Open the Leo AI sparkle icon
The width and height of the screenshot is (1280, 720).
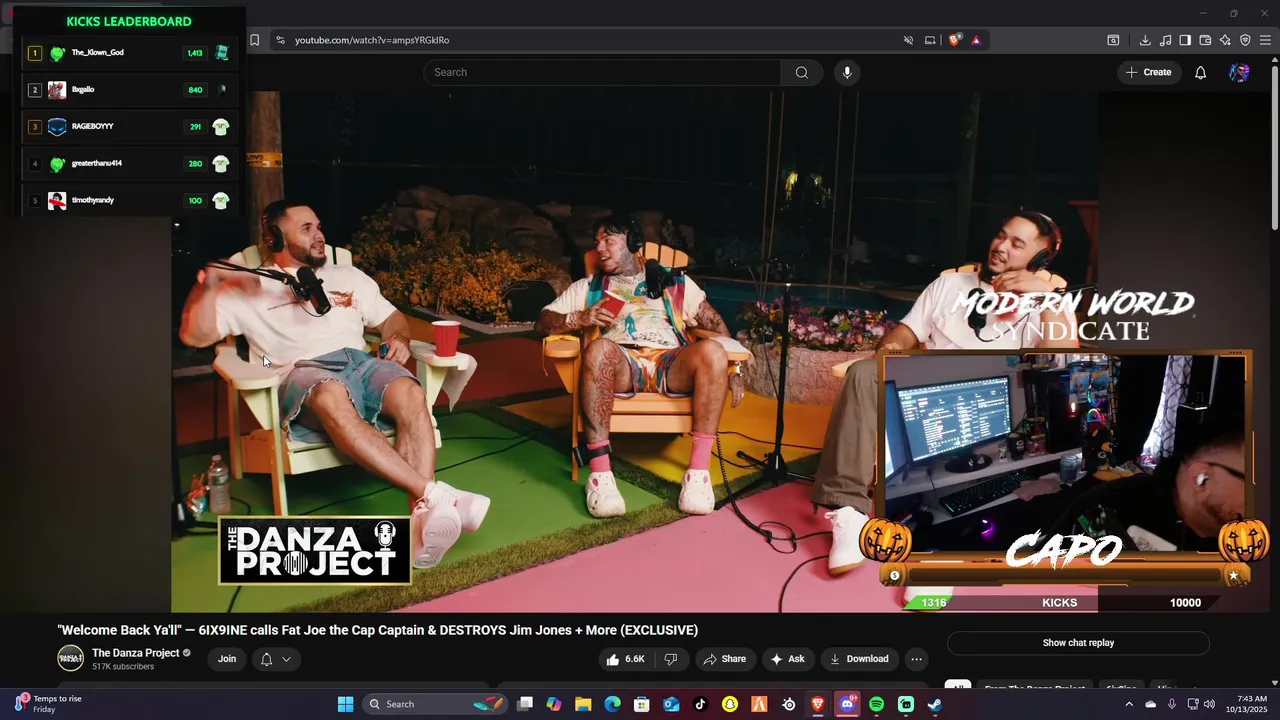(1225, 40)
